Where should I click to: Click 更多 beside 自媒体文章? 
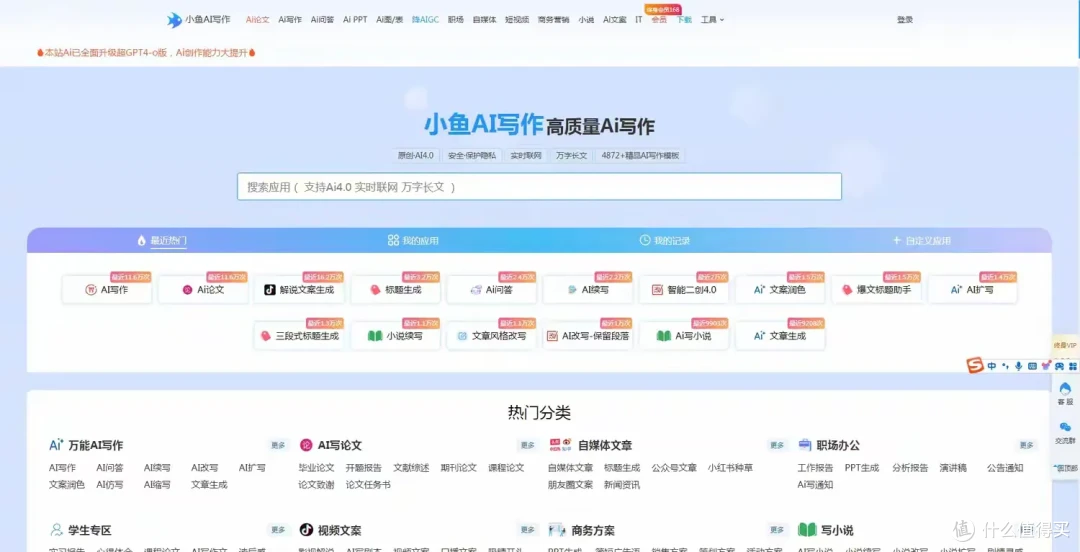pyautogui.click(x=777, y=445)
